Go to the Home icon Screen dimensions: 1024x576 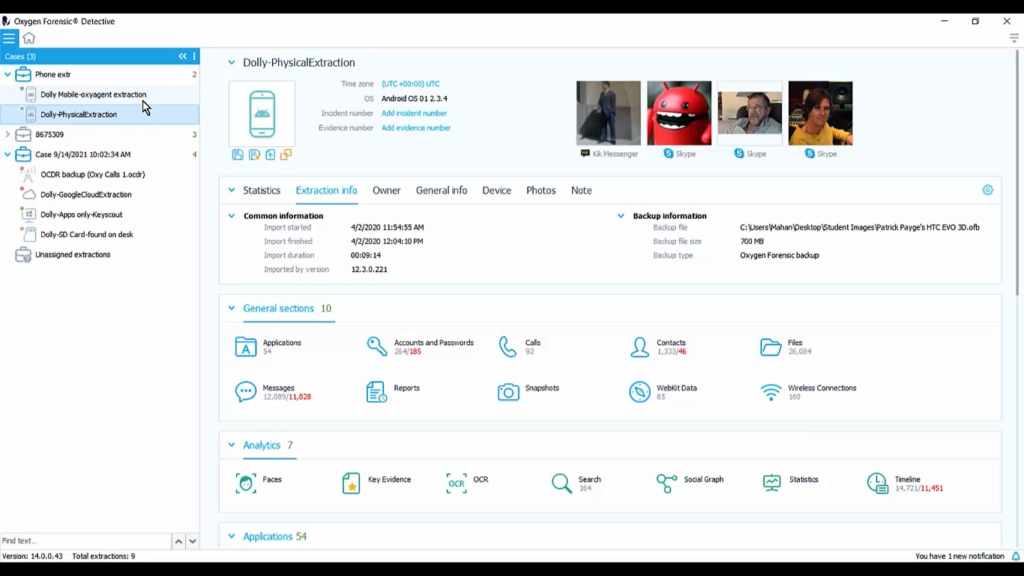pyautogui.click(x=29, y=39)
